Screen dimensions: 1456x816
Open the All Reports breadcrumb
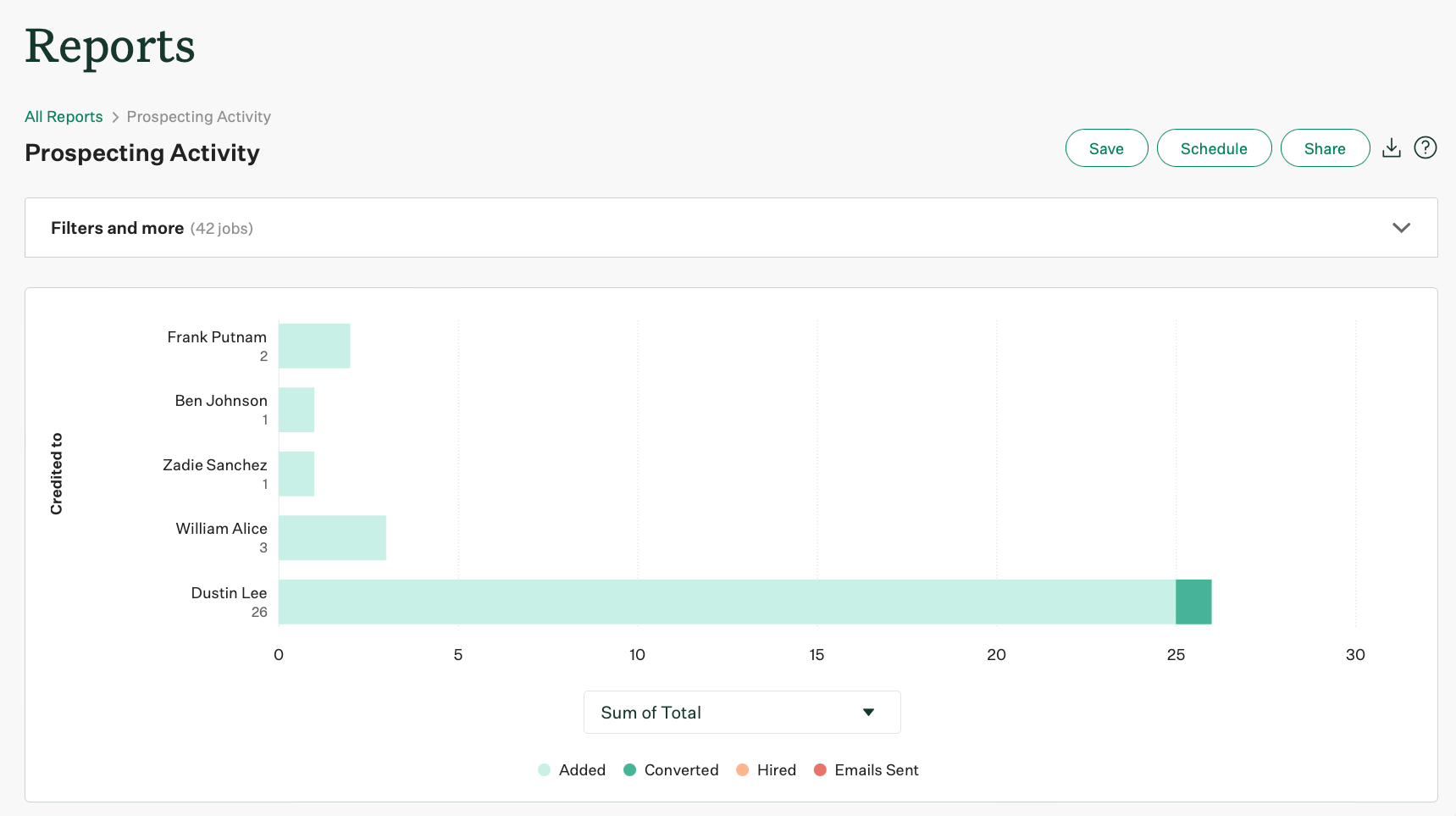tap(64, 116)
